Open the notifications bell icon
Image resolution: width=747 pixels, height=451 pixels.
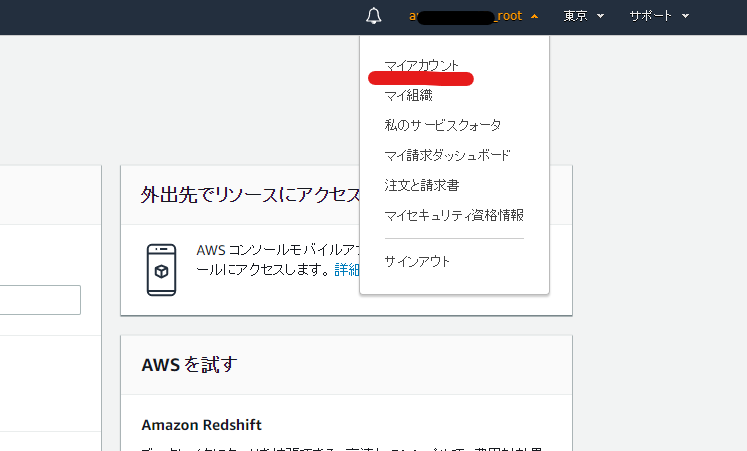pos(374,16)
